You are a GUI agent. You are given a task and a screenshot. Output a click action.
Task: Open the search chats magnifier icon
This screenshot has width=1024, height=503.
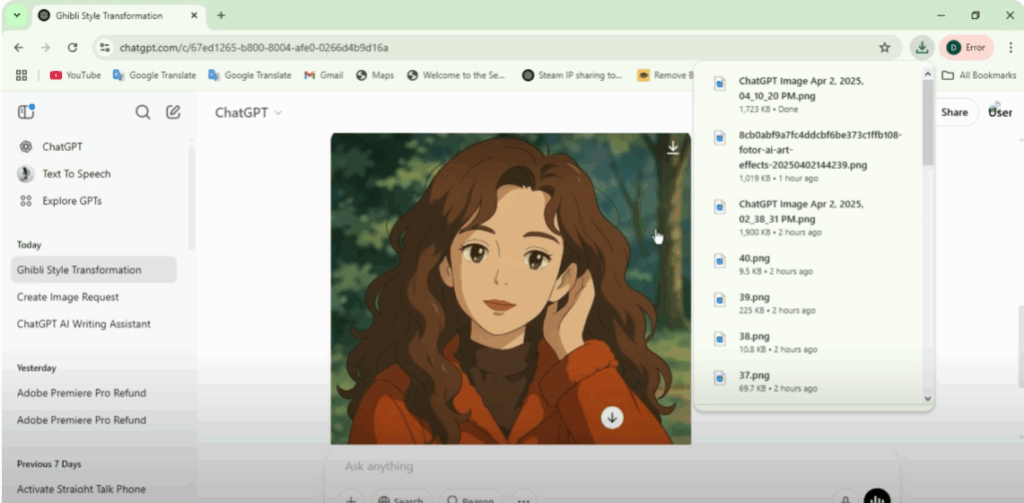[x=143, y=112]
